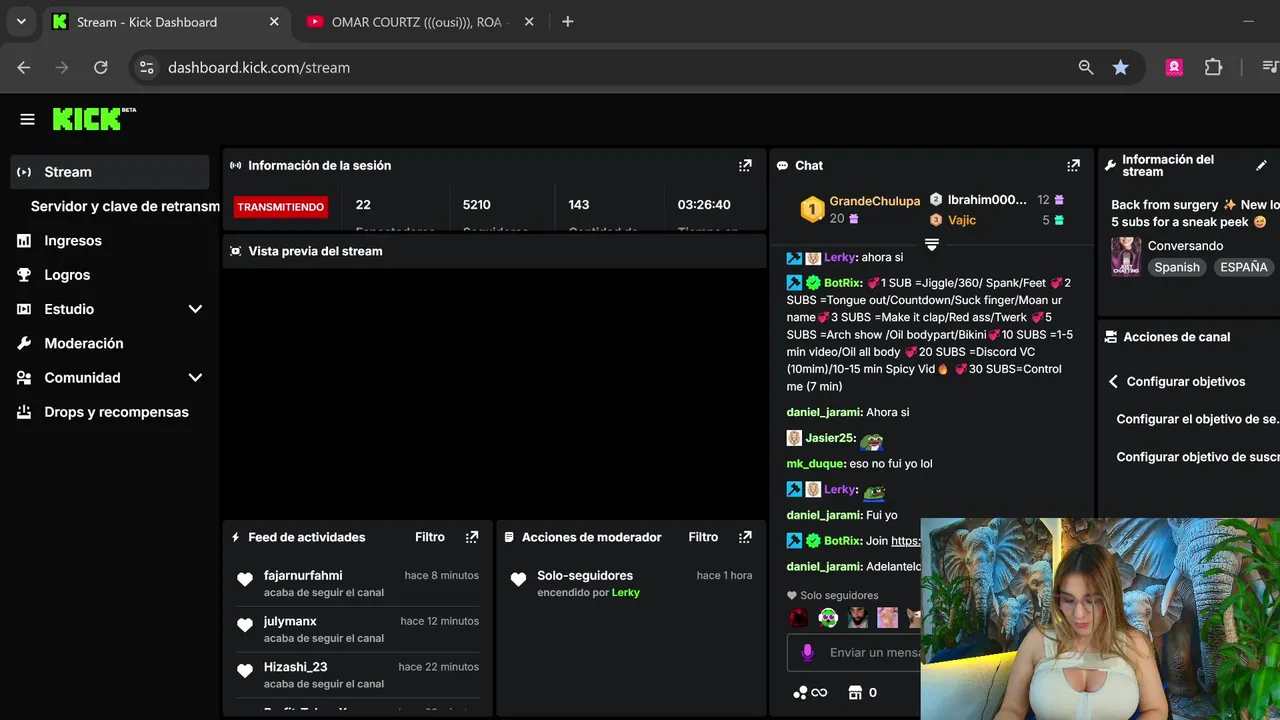The width and height of the screenshot is (1280, 720).
Task: Edit Información del stream with pencil icon
Action: click(1261, 166)
